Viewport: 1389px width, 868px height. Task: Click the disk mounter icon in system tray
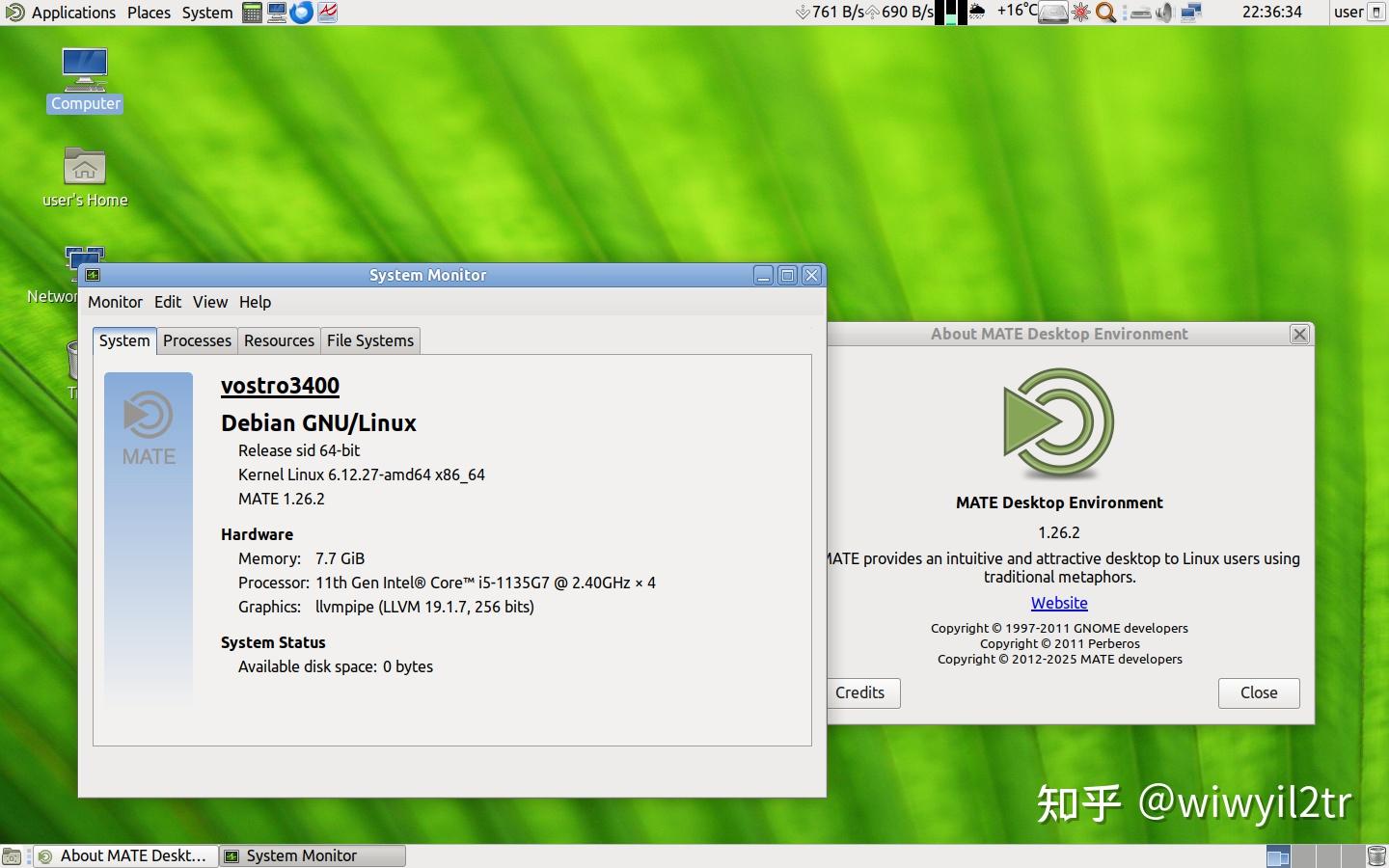1053,13
